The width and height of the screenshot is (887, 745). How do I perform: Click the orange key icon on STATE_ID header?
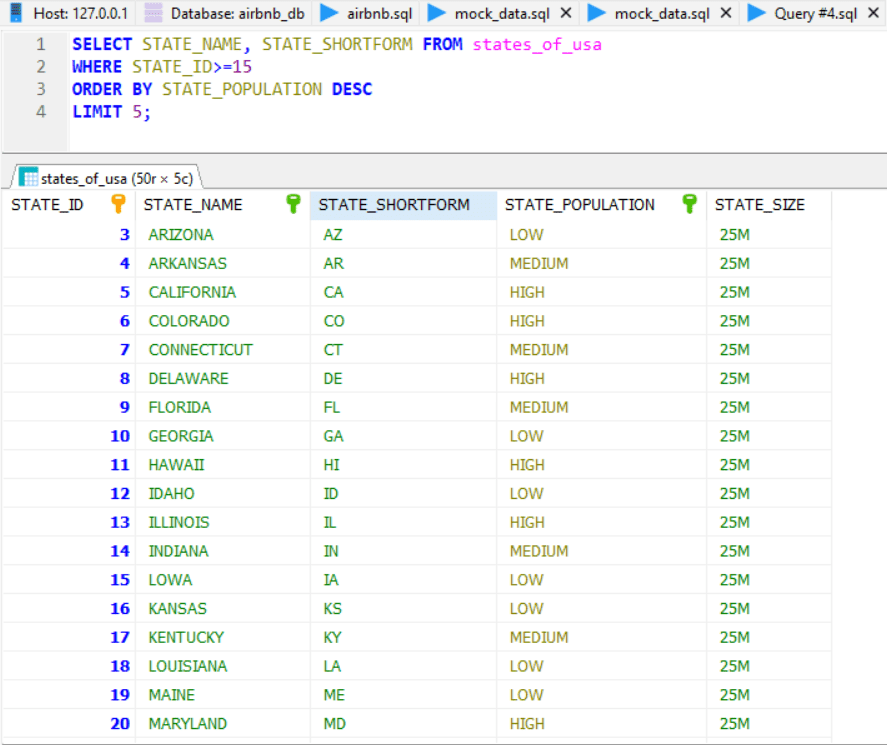click(118, 204)
